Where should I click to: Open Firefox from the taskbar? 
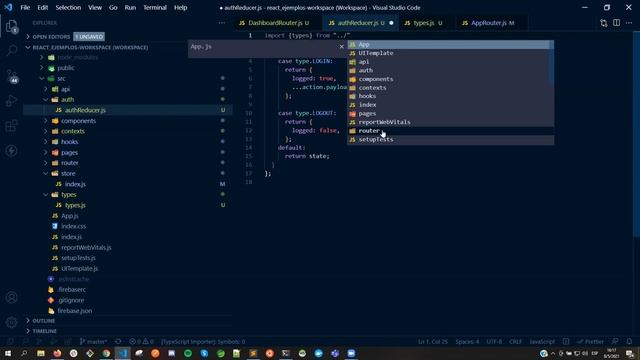pos(57,353)
